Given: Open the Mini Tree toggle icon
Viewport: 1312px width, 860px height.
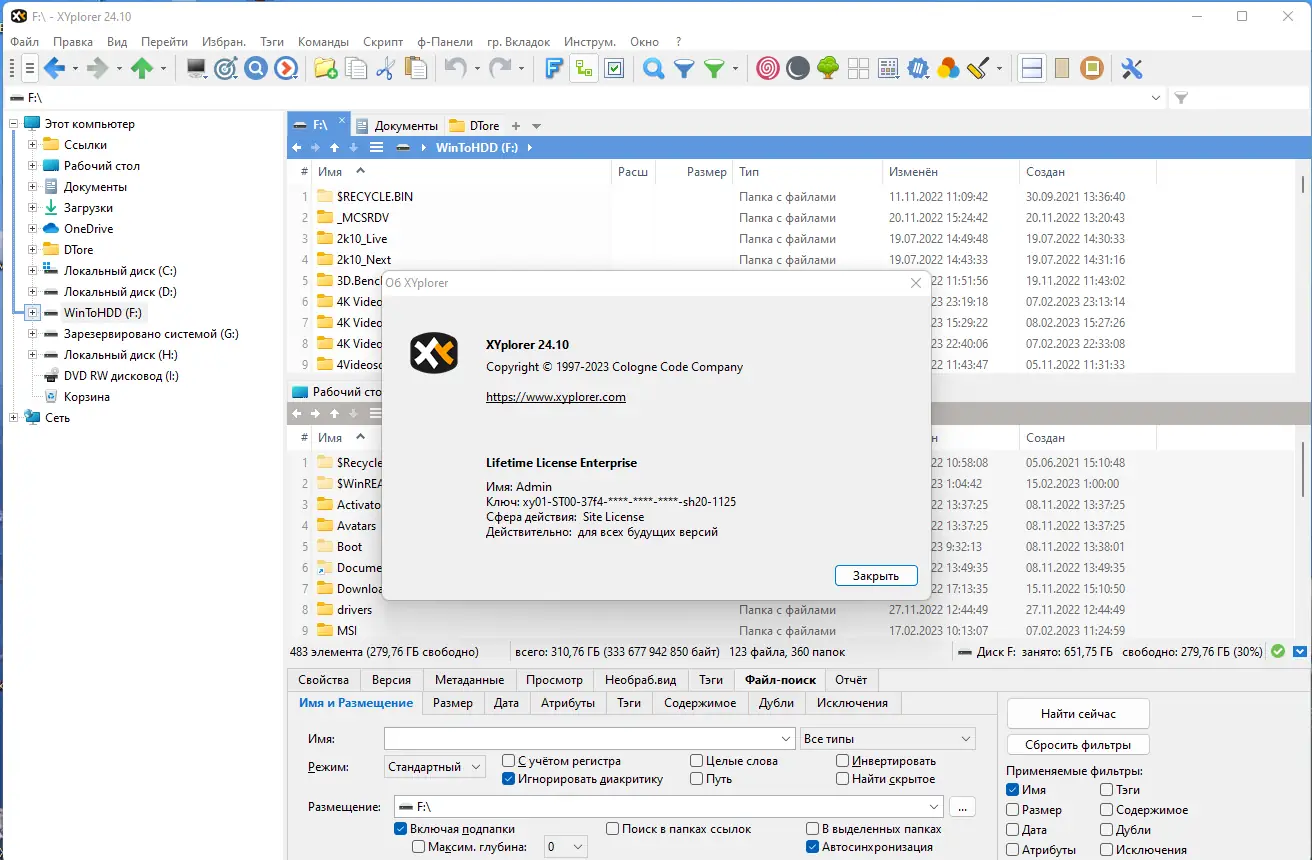Looking at the screenshot, I should [x=583, y=68].
